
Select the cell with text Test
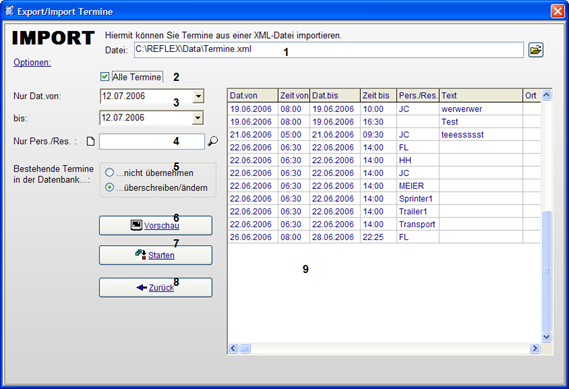point(480,122)
